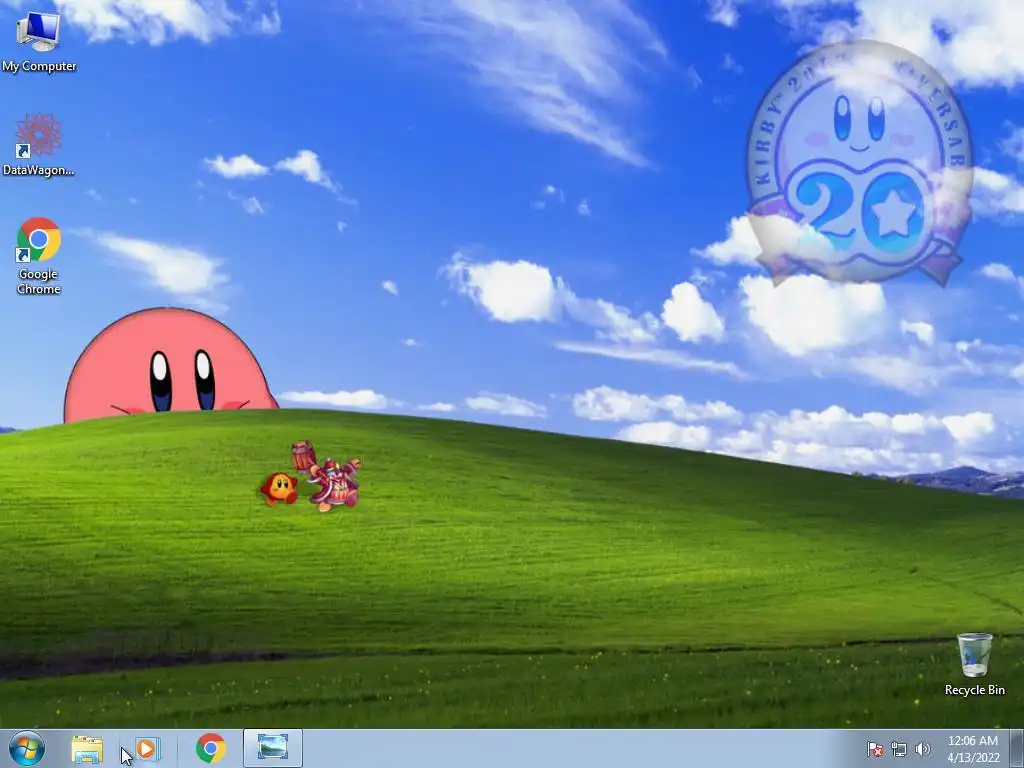Click the Show desktop button at taskbar end
The height and width of the screenshot is (768, 1024).
pyautogui.click(x=1017, y=748)
